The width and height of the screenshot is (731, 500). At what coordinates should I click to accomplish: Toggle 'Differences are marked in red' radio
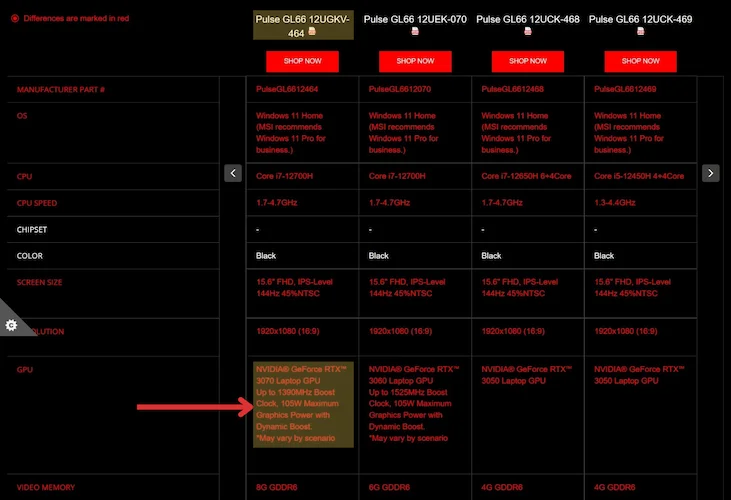click(15, 18)
